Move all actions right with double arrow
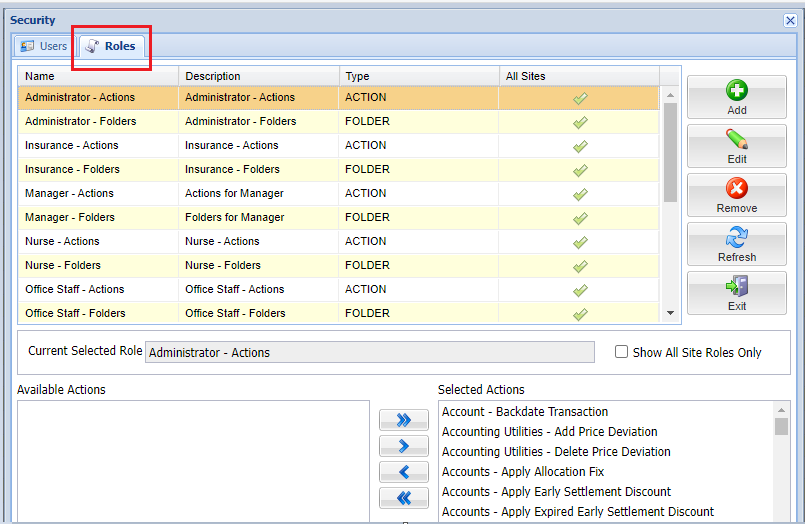This screenshot has width=805, height=524. (404, 420)
